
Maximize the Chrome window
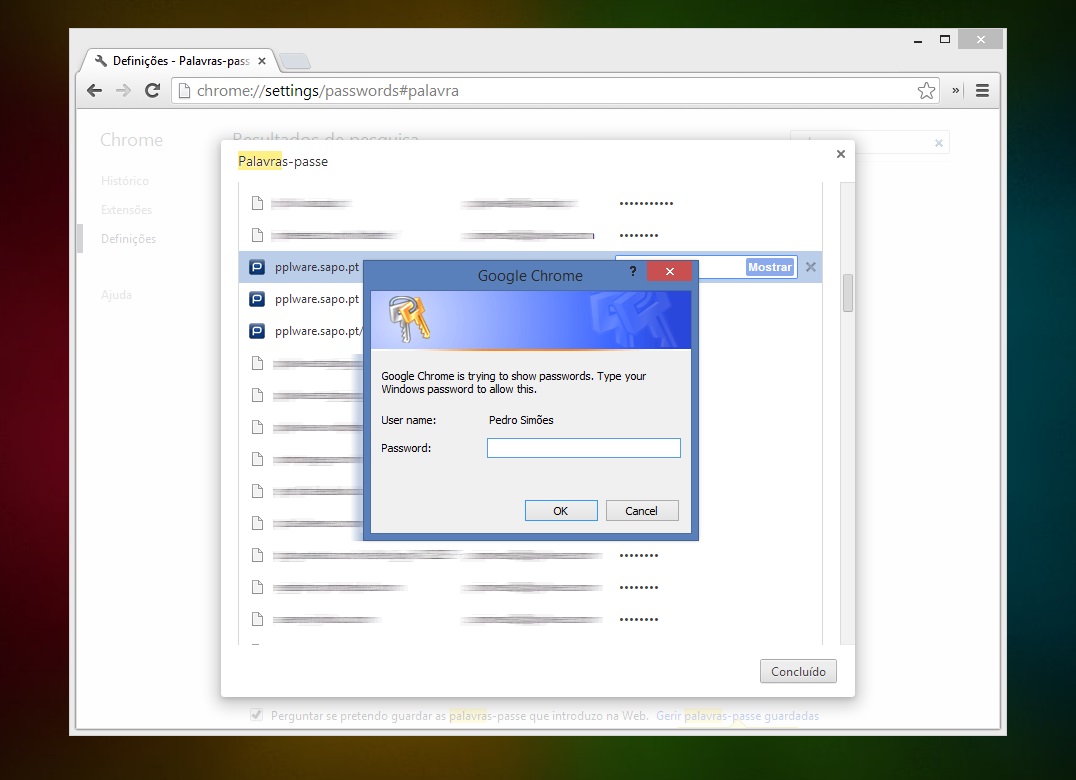pyautogui.click(x=945, y=40)
